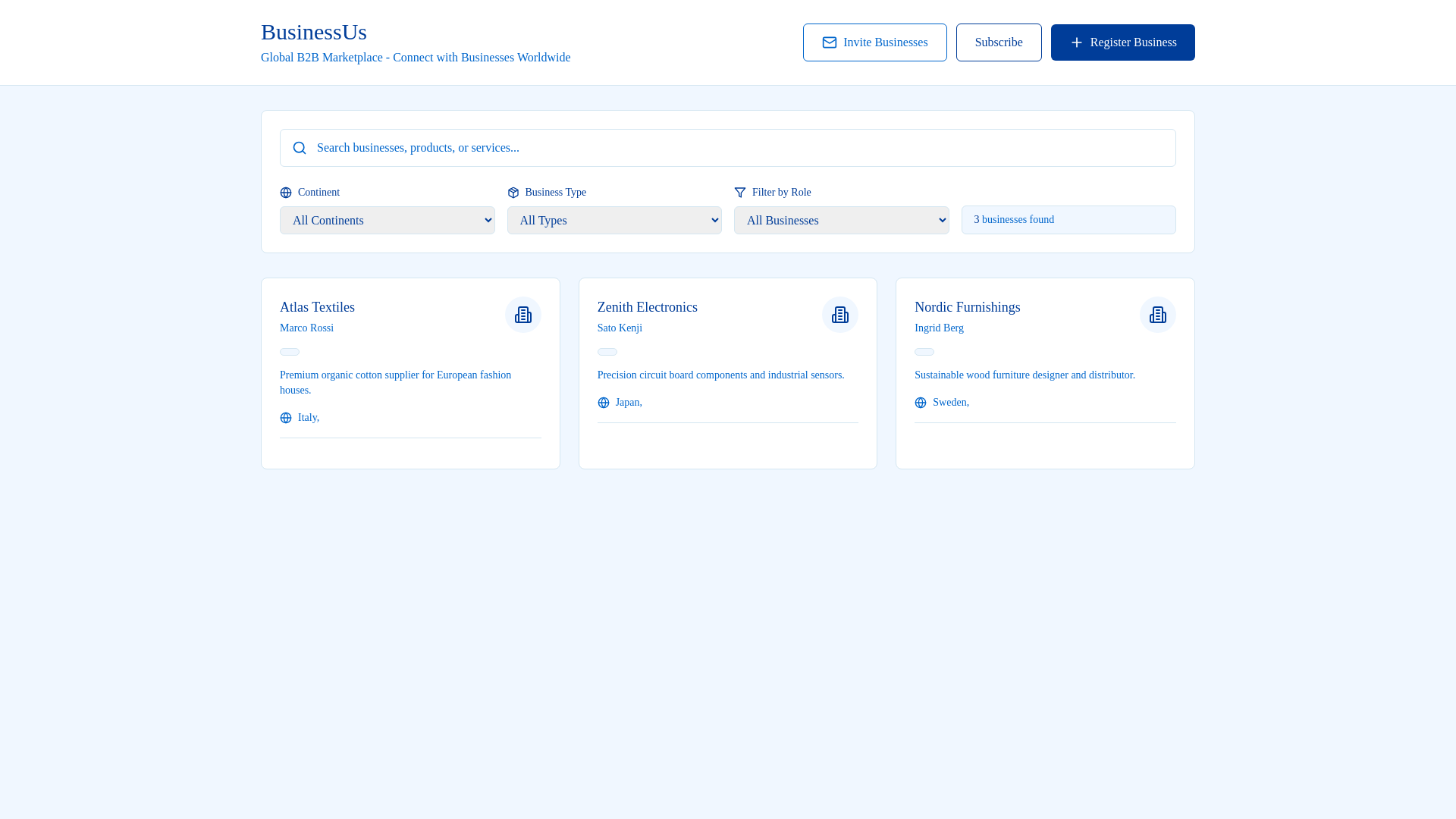Click the Continent filter label

coord(318,193)
